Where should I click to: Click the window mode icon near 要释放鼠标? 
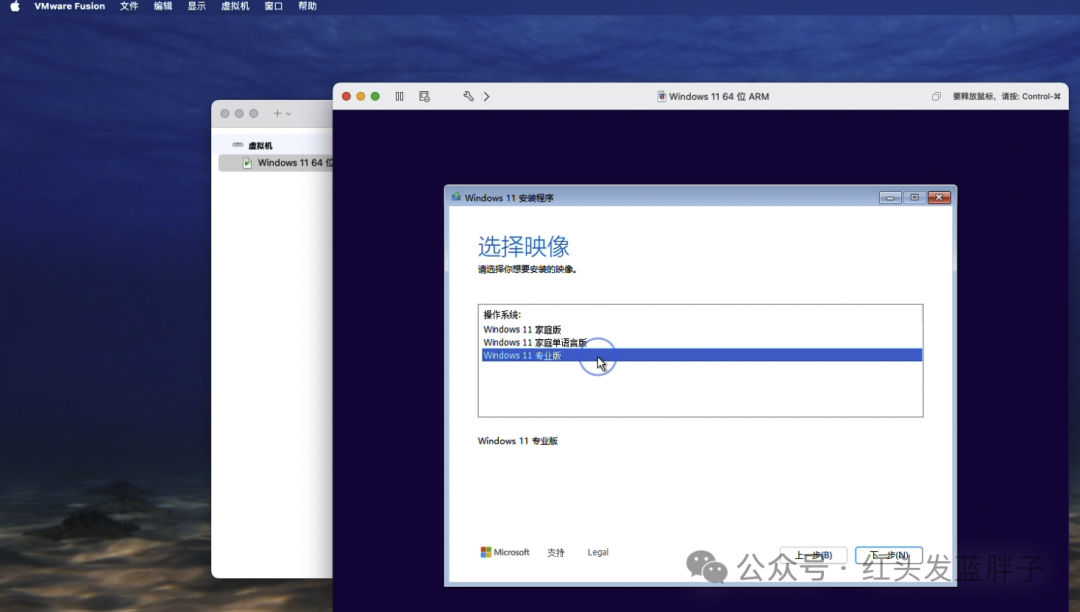click(936, 96)
